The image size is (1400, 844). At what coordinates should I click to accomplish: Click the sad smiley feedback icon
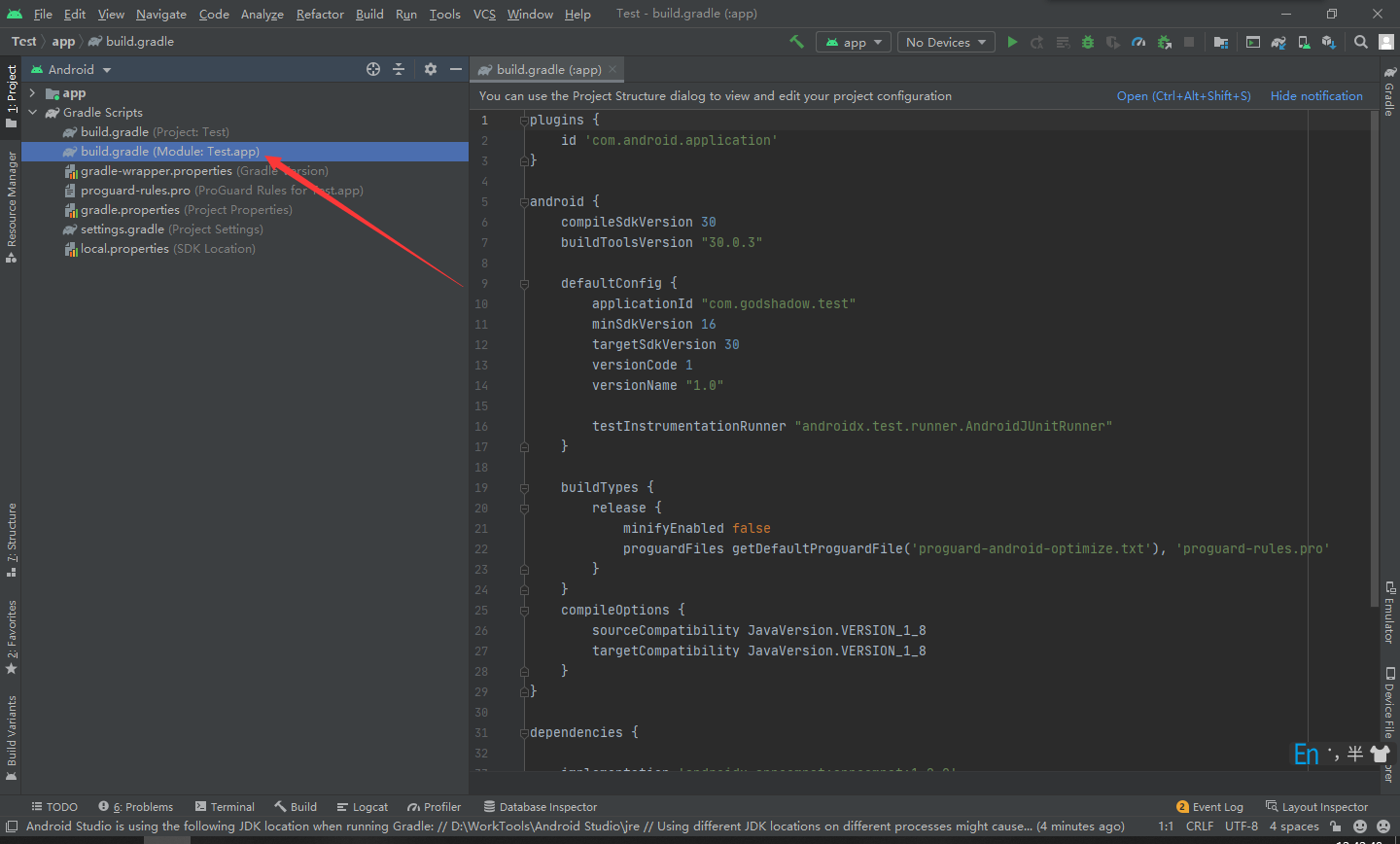click(x=1383, y=826)
